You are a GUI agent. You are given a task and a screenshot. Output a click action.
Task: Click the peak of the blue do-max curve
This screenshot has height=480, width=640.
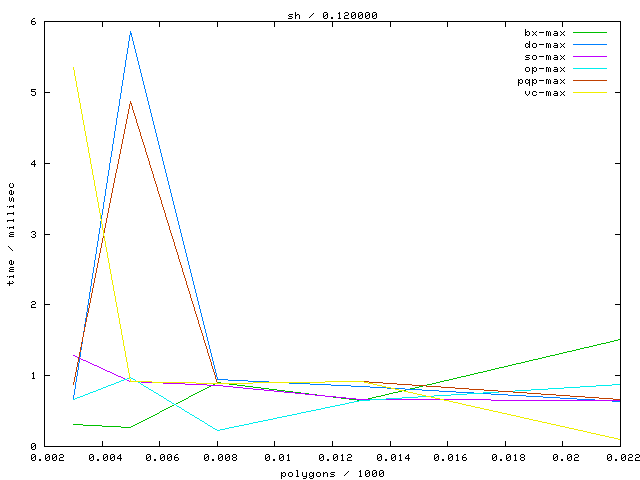130,32
